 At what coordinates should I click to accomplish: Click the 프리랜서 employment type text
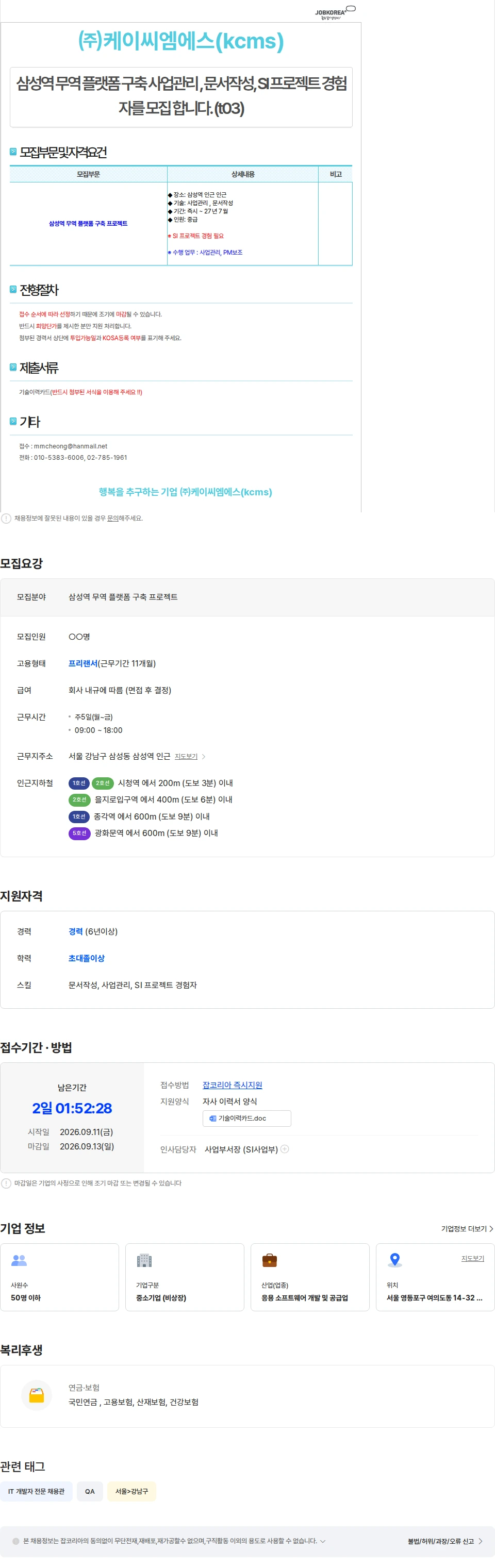[x=83, y=663]
